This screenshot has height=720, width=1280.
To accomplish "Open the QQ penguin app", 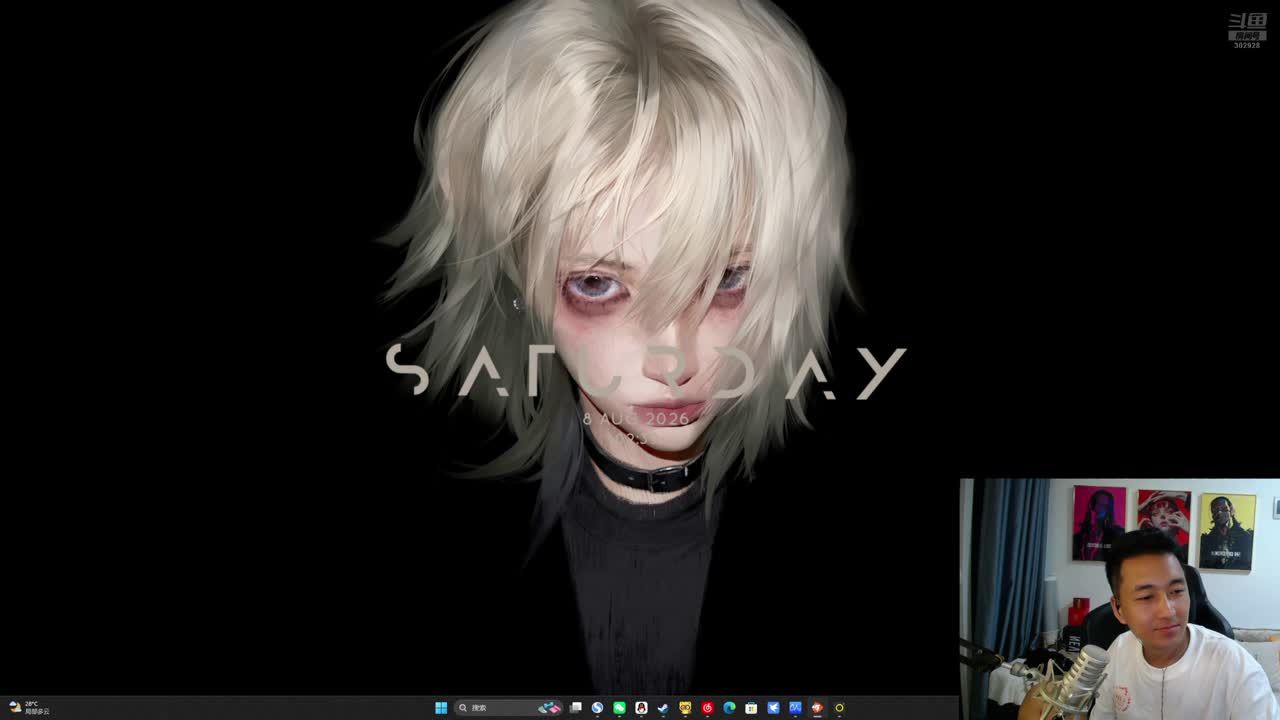I will pyautogui.click(x=641, y=708).
